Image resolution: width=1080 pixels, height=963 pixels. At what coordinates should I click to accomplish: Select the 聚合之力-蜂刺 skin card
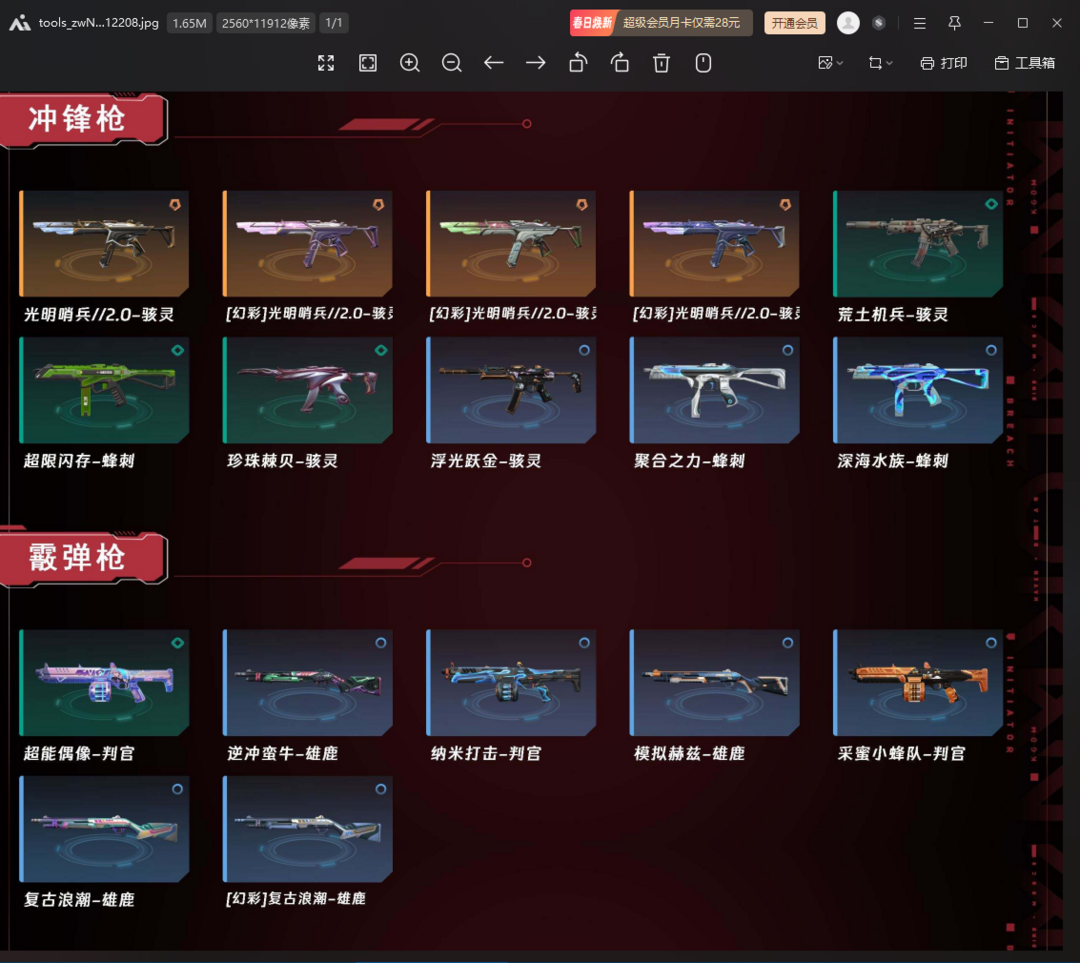pos(714,390)
